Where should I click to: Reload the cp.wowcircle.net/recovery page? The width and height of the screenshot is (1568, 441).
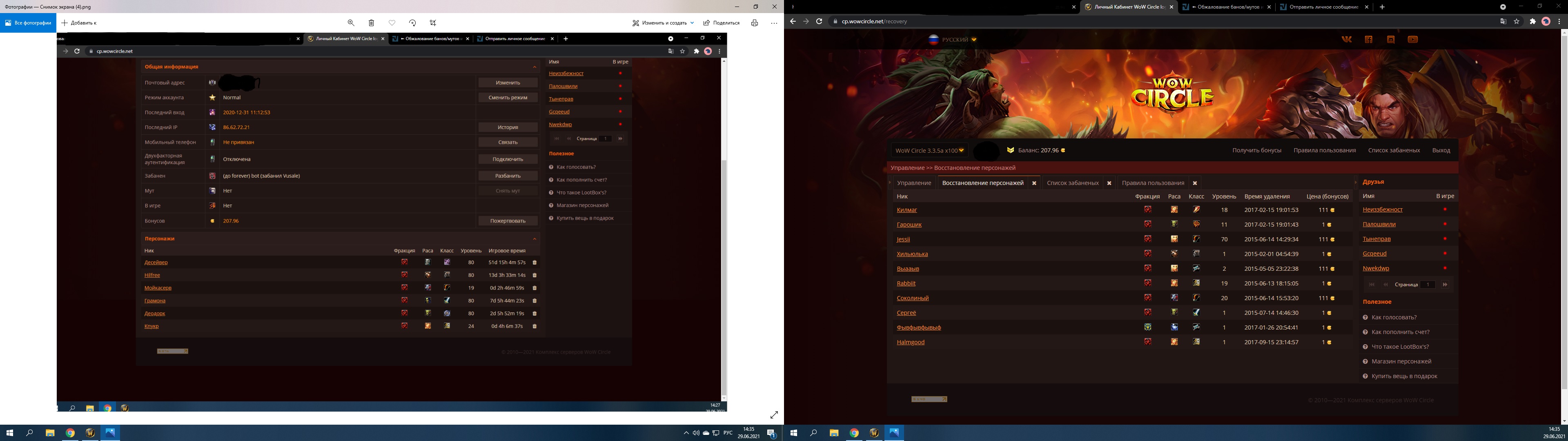coord(819,21)
